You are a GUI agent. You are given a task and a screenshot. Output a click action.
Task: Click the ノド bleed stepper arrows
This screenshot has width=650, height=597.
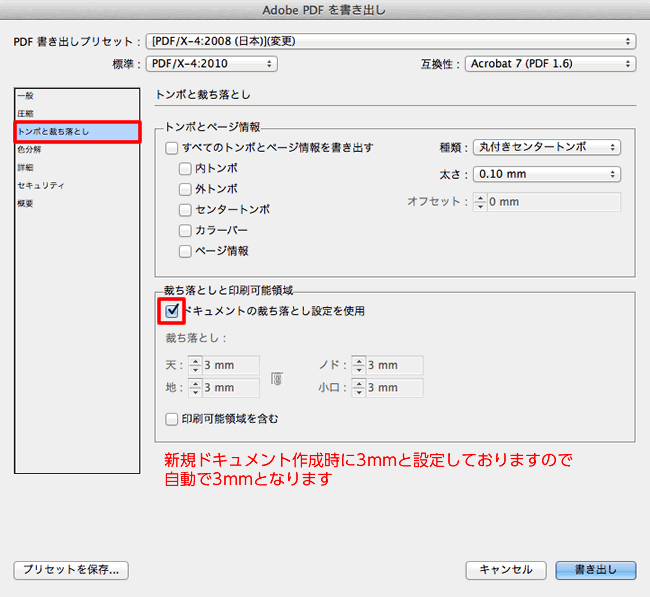point(359,365)
